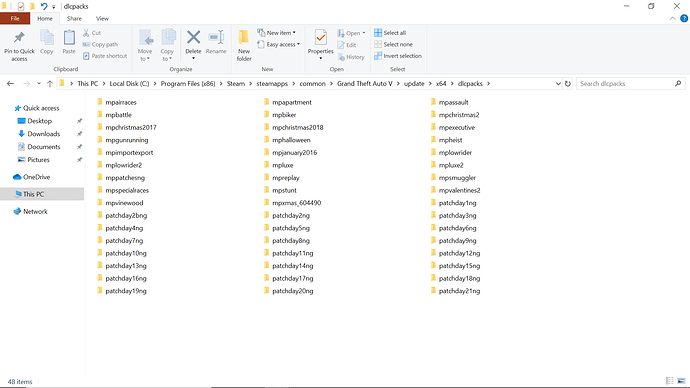Click the Rename icon
690x388 pixels.
(x=216, y=37)
